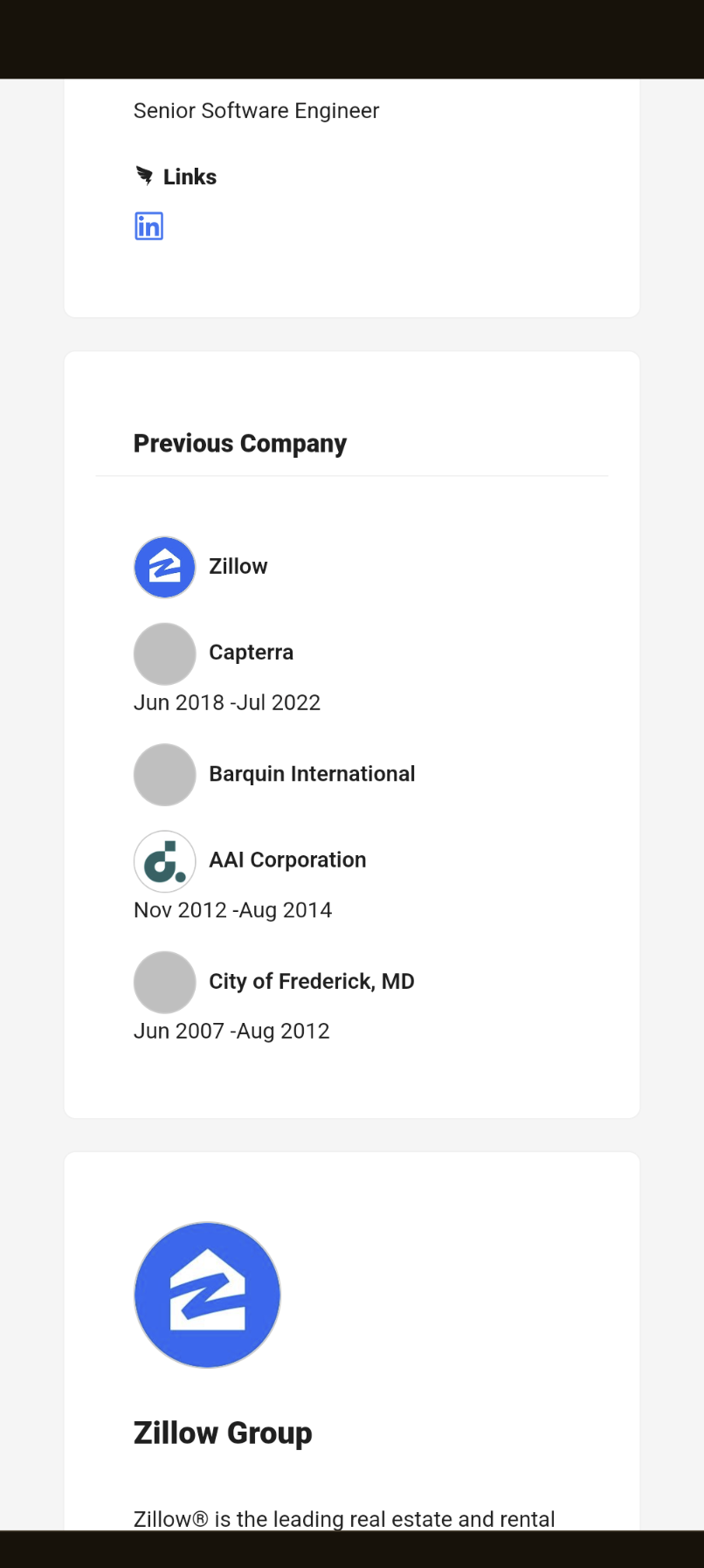704x1568 pixels.
Task: Click the Zillow logo in Previous Company
Action: click(164, 567)
